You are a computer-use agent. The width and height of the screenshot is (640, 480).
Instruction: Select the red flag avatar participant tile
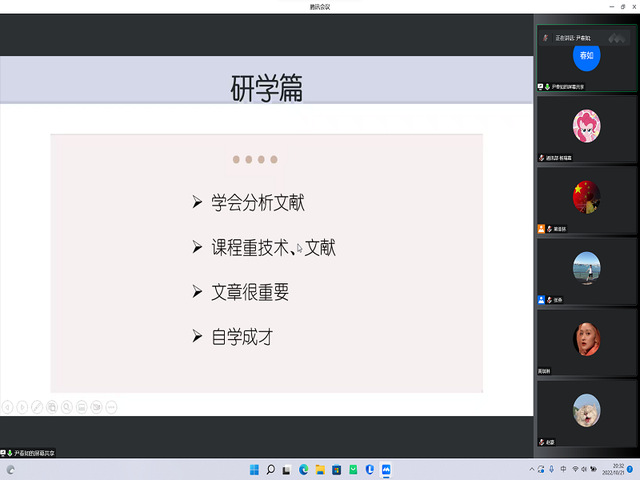[x=587, y=196]
